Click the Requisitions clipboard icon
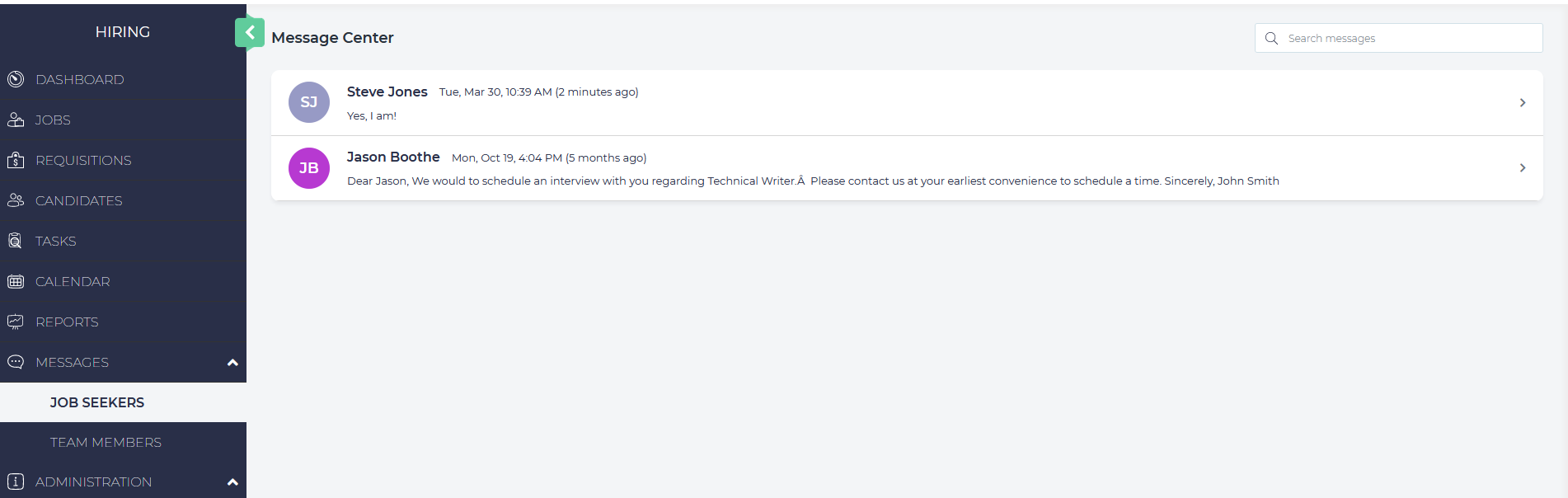The width and height of the screenshot is (1568, 498). [16, 160]
